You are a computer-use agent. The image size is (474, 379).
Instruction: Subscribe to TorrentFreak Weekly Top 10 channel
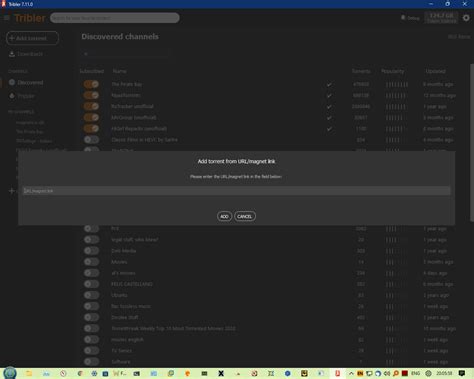tap(91, 328)
